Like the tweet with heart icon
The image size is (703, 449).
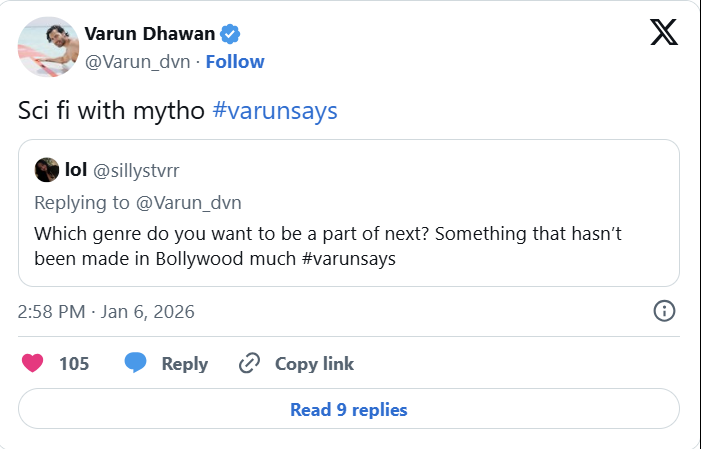pyautogui.click(x=33, y=363)
